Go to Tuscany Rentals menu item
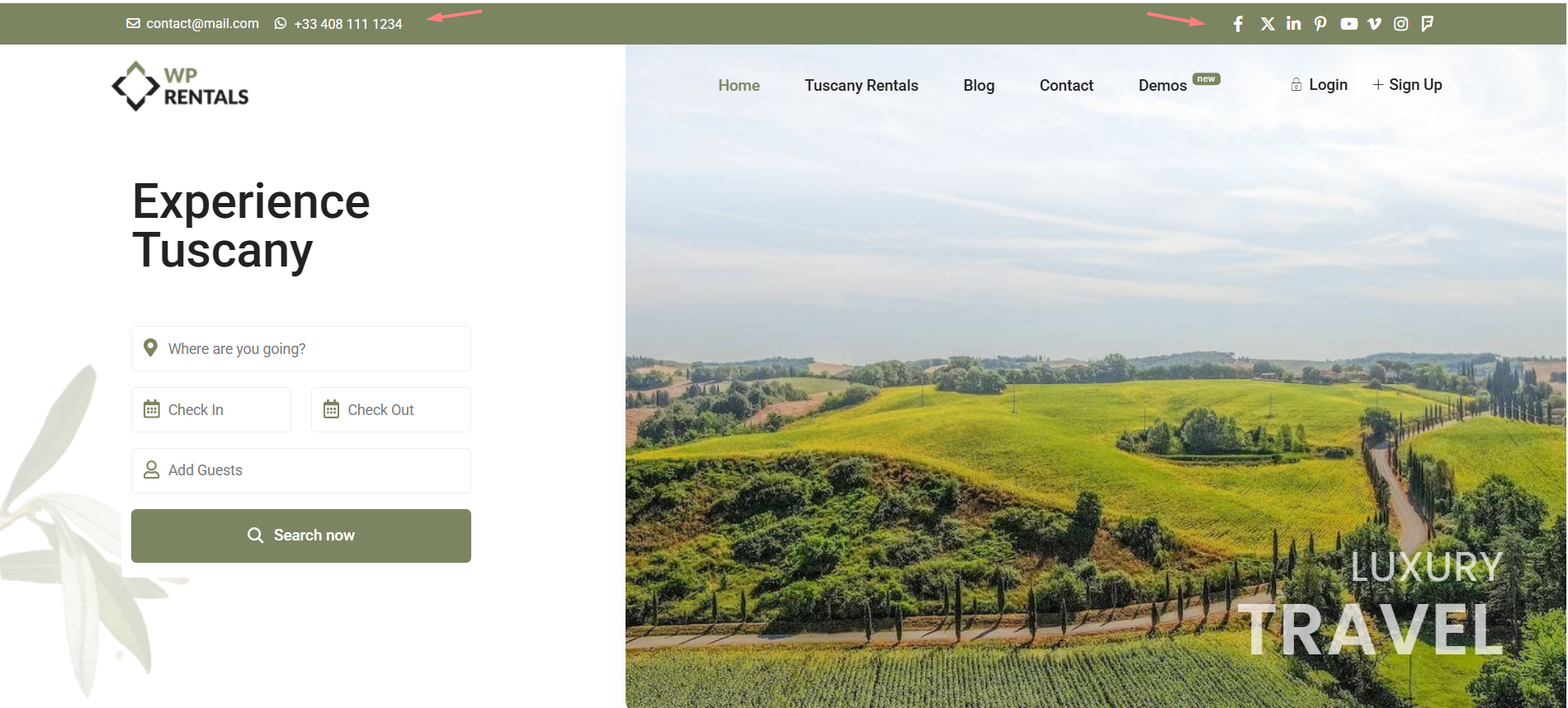The image size is (1568, 708). [x=861, y=86]
